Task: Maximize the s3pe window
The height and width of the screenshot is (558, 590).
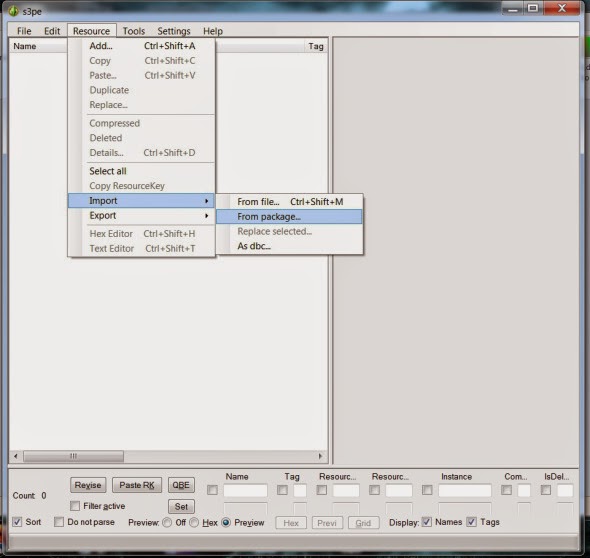Action: [x=533, y=8]
